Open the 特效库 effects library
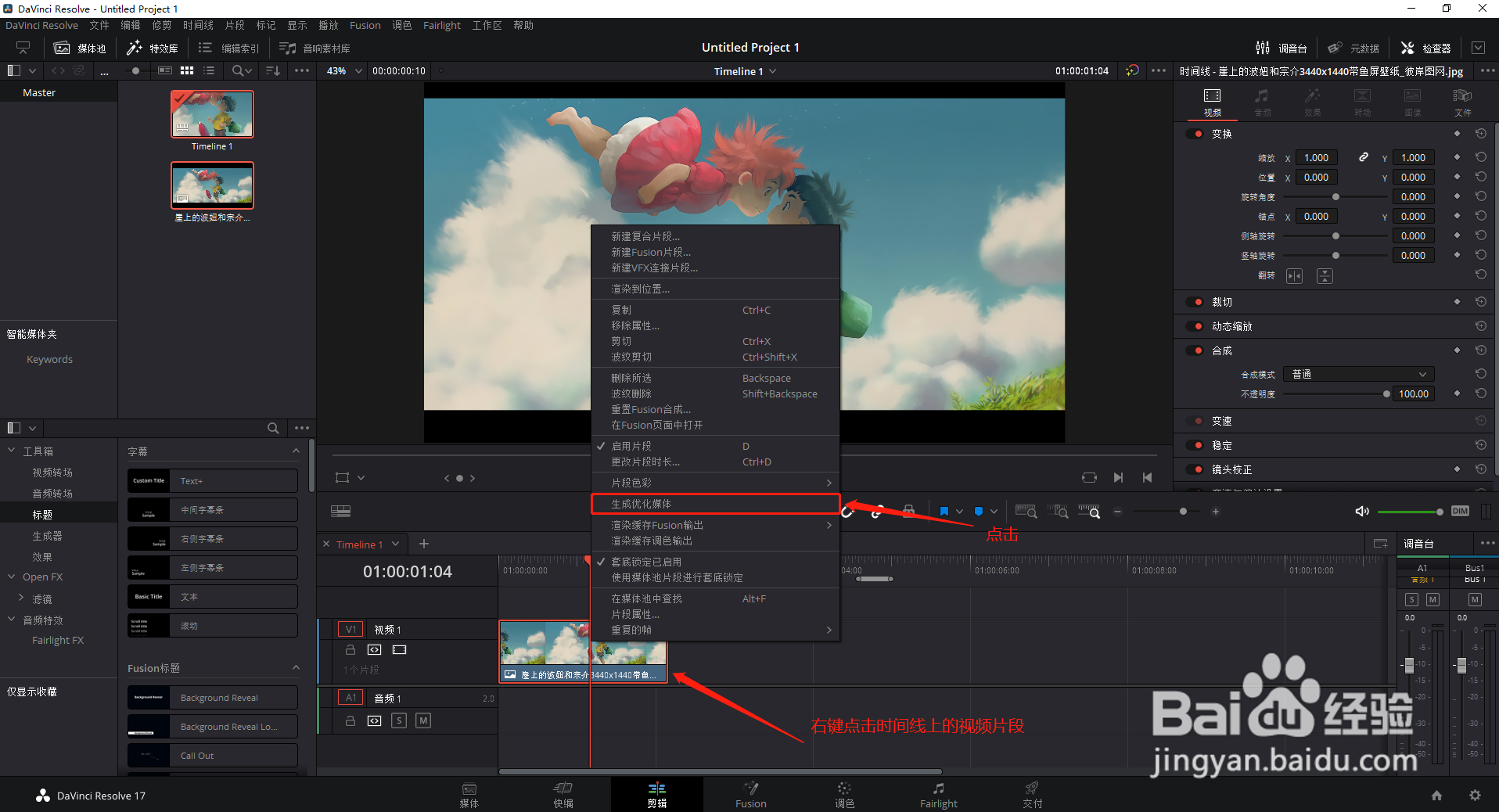The height and width of the screenshot is (812, 1499). click(153, 48)
